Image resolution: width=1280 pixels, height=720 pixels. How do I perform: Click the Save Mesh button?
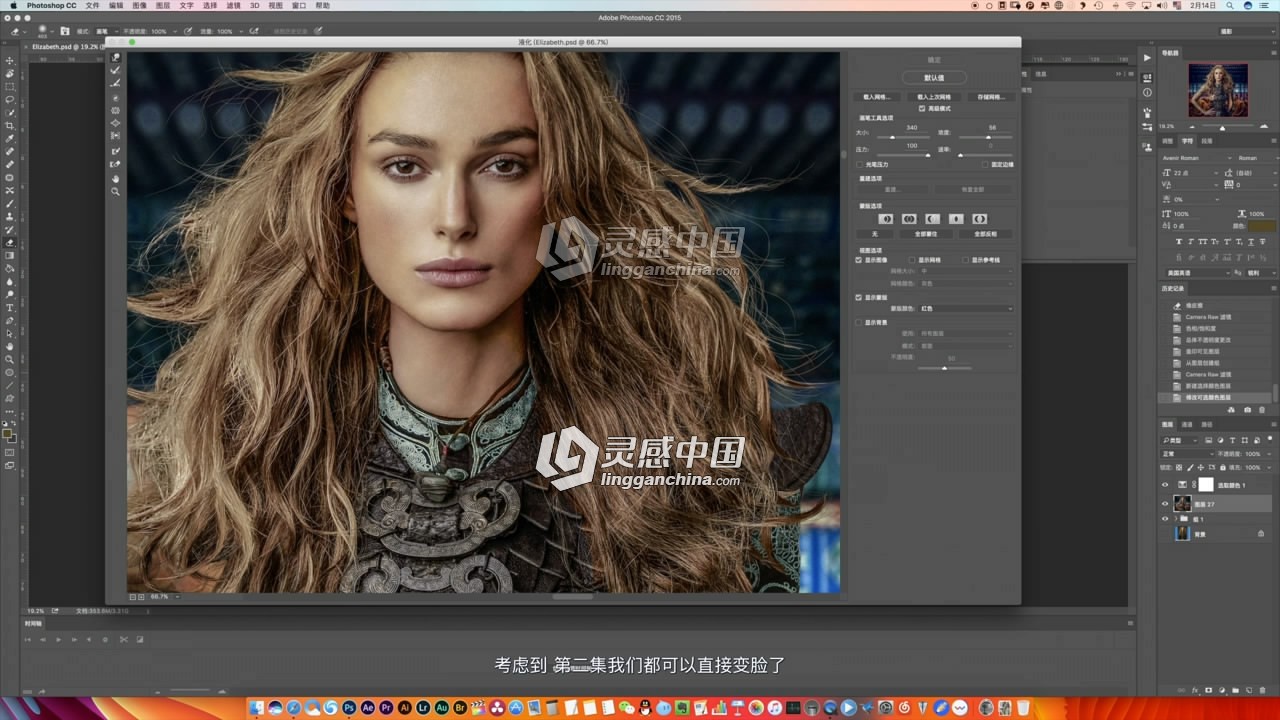point(992,97)
